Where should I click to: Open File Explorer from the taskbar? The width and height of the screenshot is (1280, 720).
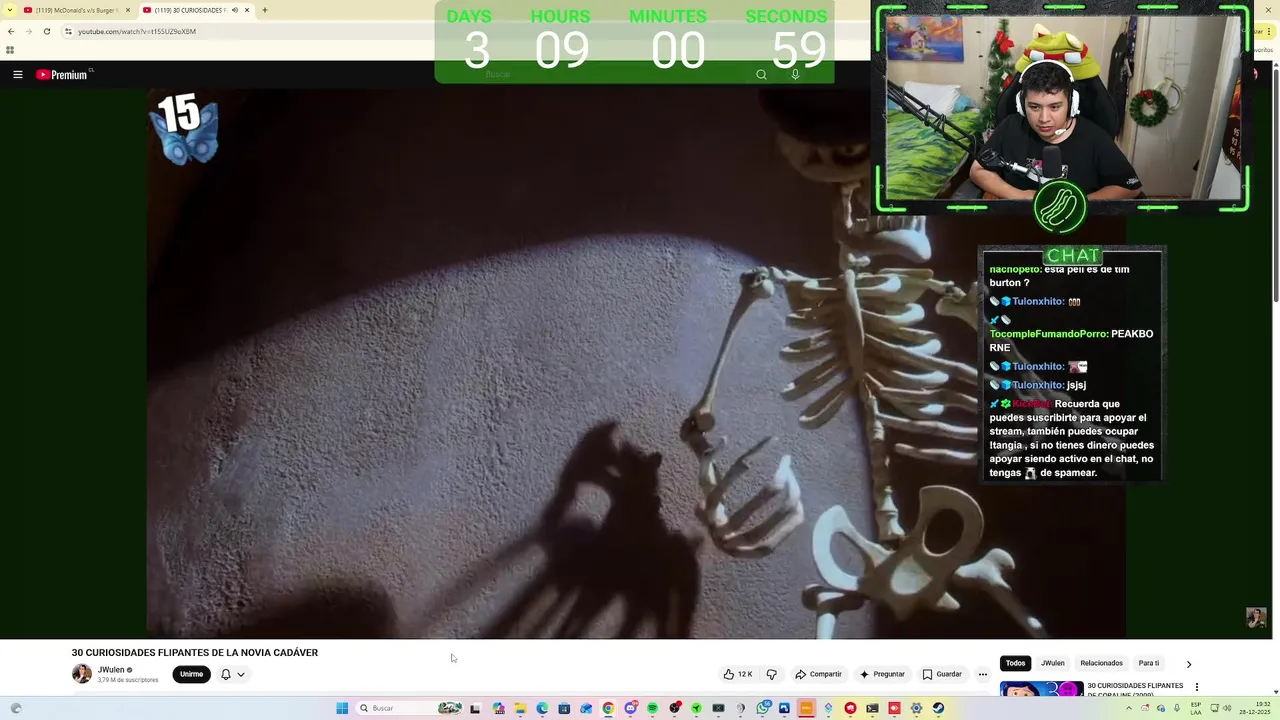[x=520, y=708]
